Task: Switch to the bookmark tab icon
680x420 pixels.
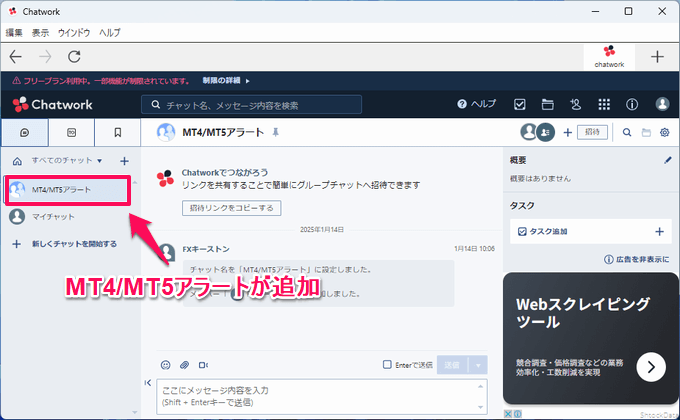Action: pyautogui.click(x=118, y=132)
